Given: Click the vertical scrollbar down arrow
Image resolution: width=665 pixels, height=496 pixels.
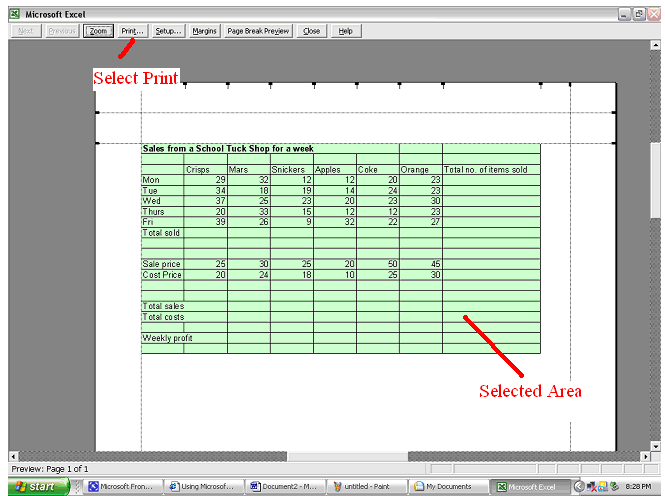Looking at the screenshot, I should [x=655, y=446].
